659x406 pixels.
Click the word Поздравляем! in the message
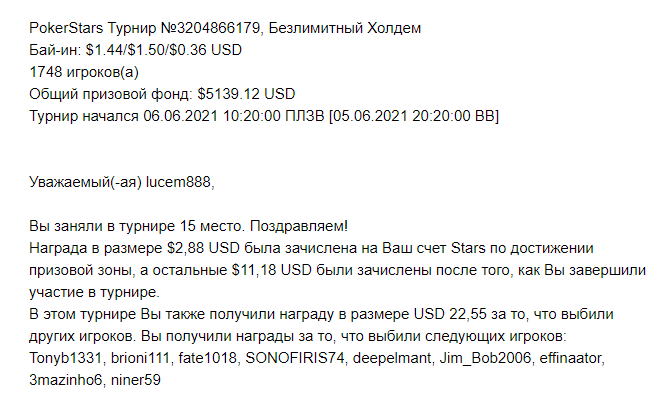299,226
